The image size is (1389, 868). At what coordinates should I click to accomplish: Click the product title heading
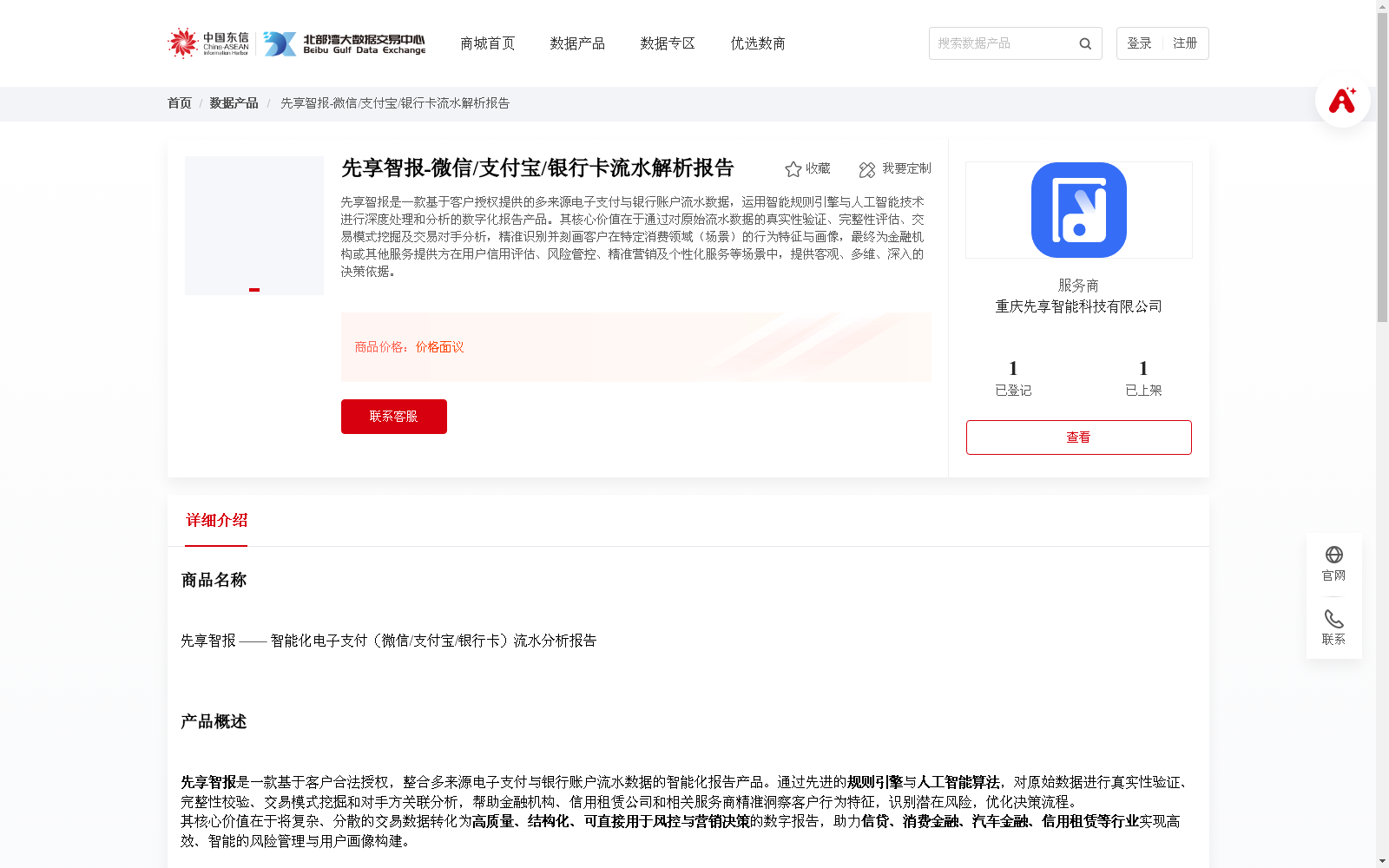[538, 168]
